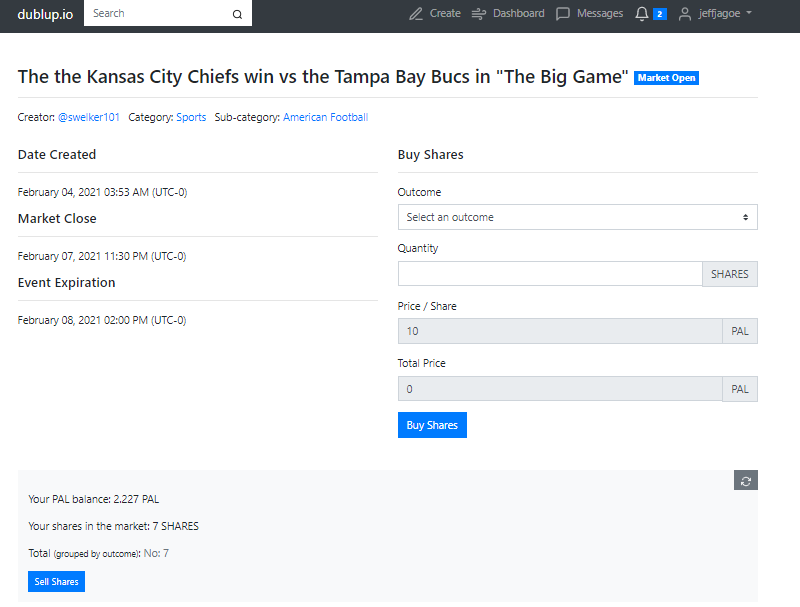This screenshot has width=800, height=607.
Task: Open the Dashboard menu item
Action: 508,14
